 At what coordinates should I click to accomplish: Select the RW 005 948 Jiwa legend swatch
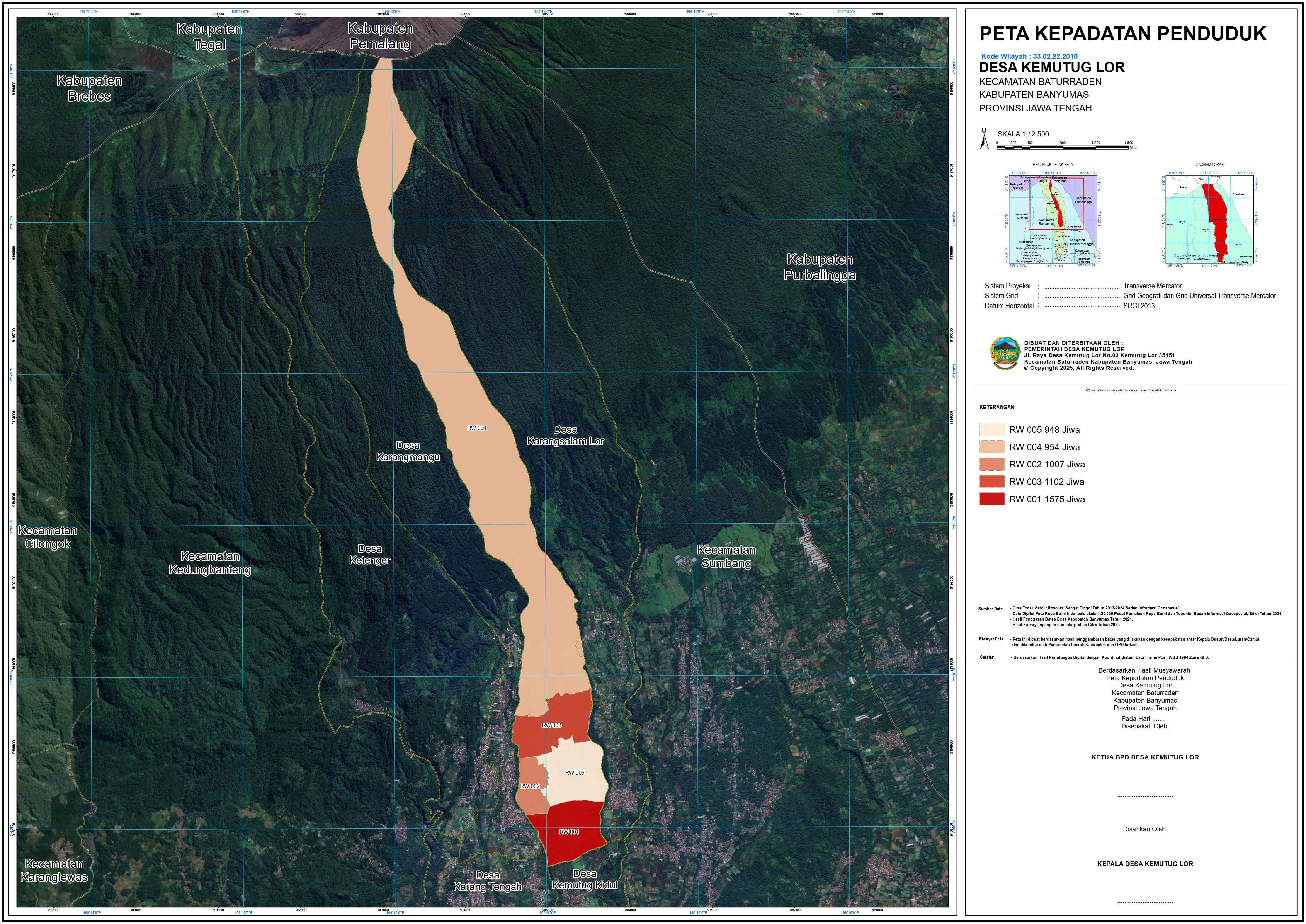point(992,430)
